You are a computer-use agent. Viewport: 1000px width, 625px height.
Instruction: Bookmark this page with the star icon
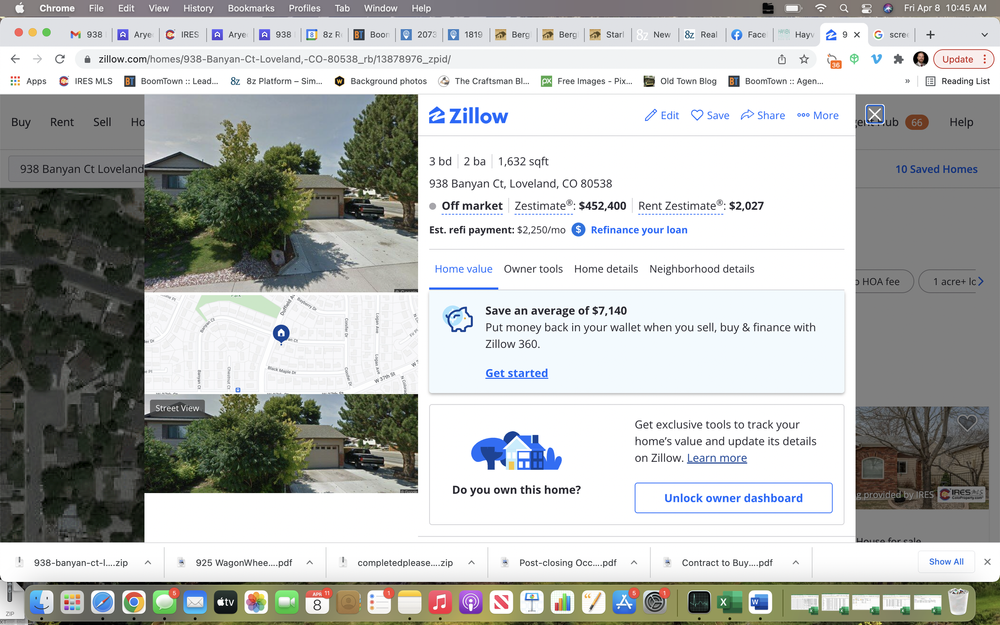804,59
